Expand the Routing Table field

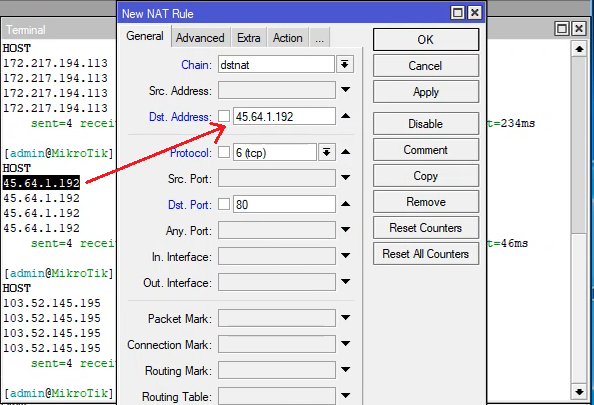(x=345, y=396)
